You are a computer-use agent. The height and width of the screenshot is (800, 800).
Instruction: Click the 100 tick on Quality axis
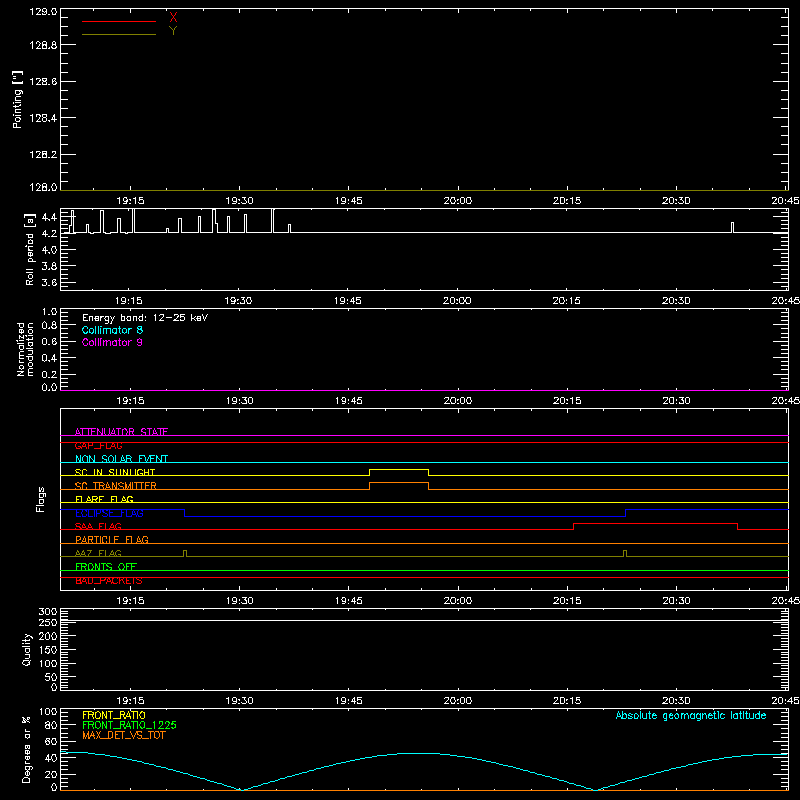[48, 664]
